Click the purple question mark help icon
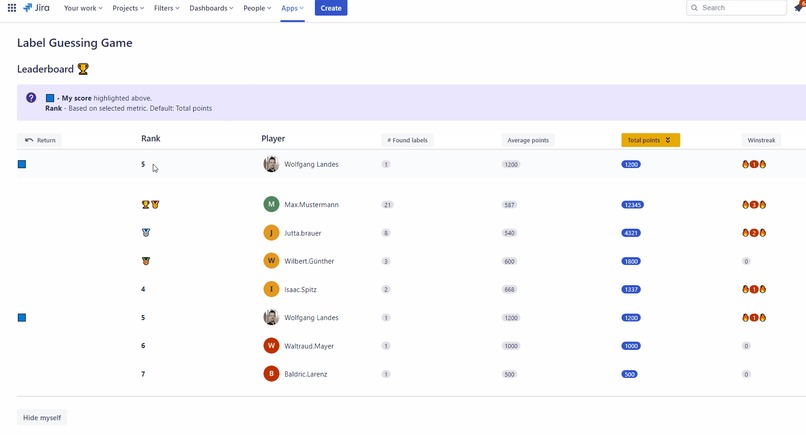The image size is (806, 439). 31,98
